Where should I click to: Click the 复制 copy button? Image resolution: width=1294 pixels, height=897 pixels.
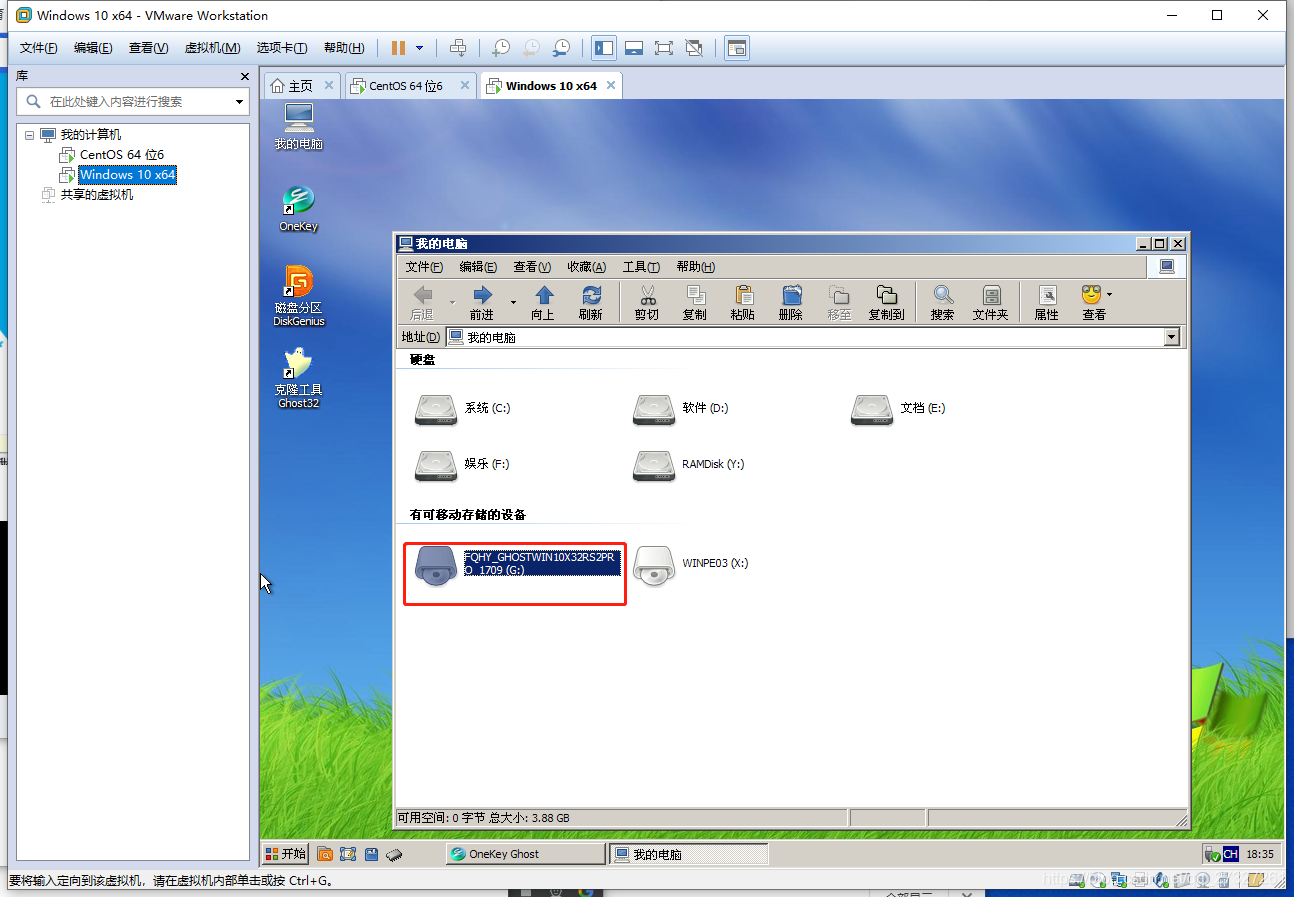tap(695, 302)
